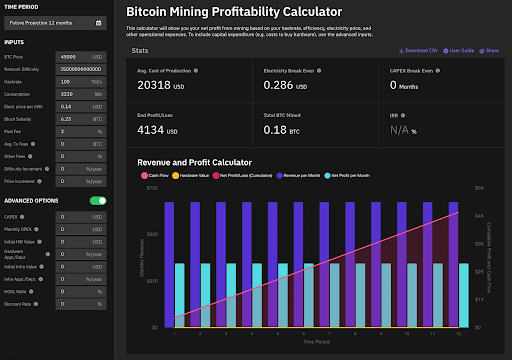Toggle Revenue per Month legend item

tap(298, 176)
